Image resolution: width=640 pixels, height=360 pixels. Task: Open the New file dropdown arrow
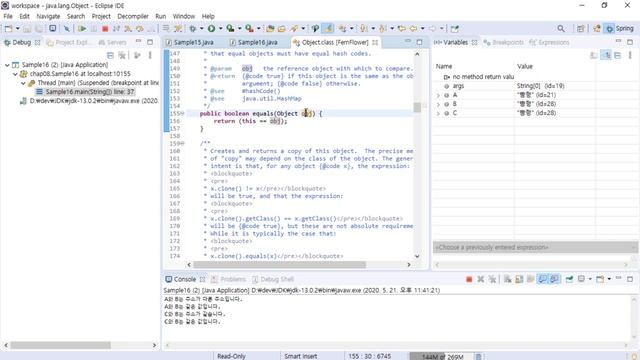click(x=18, y=29)
